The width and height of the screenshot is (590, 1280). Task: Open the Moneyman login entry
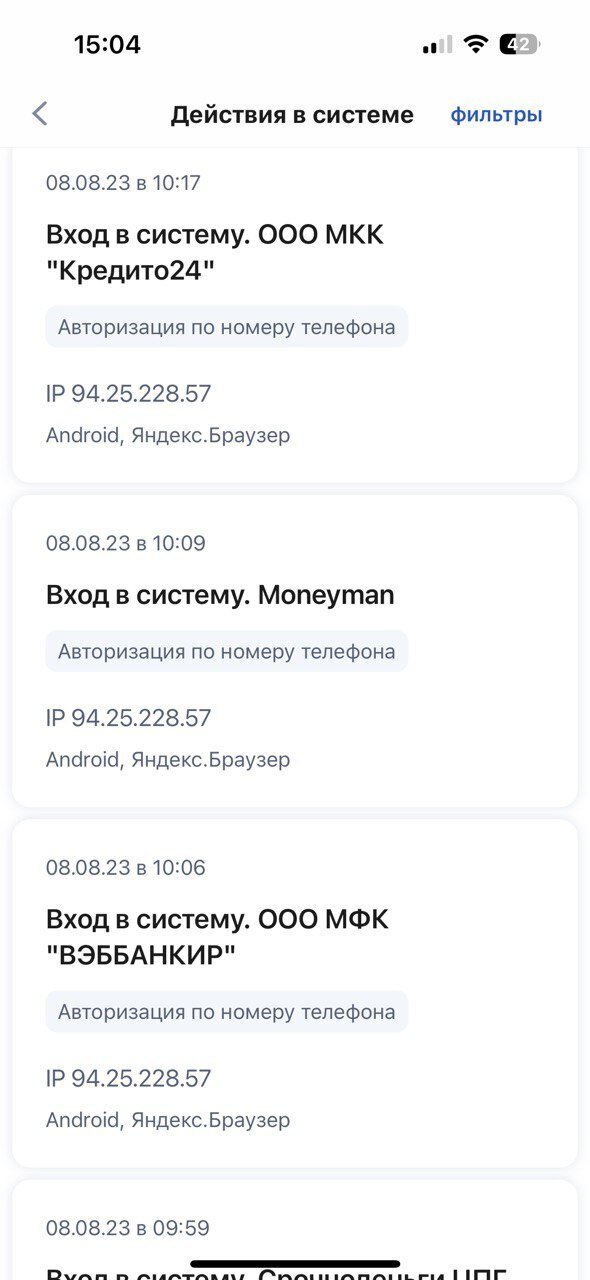(295, 651)
